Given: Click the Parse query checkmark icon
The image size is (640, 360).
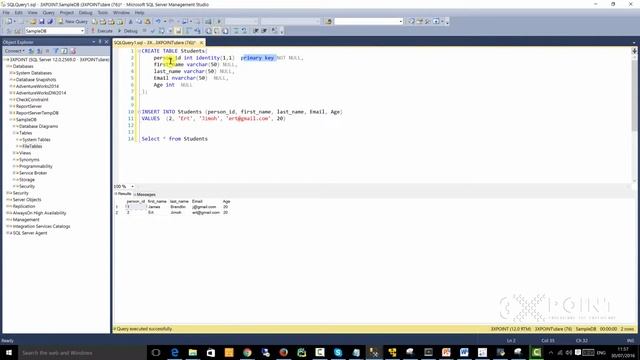Looking at the screenshot, I should pos(153,31).
